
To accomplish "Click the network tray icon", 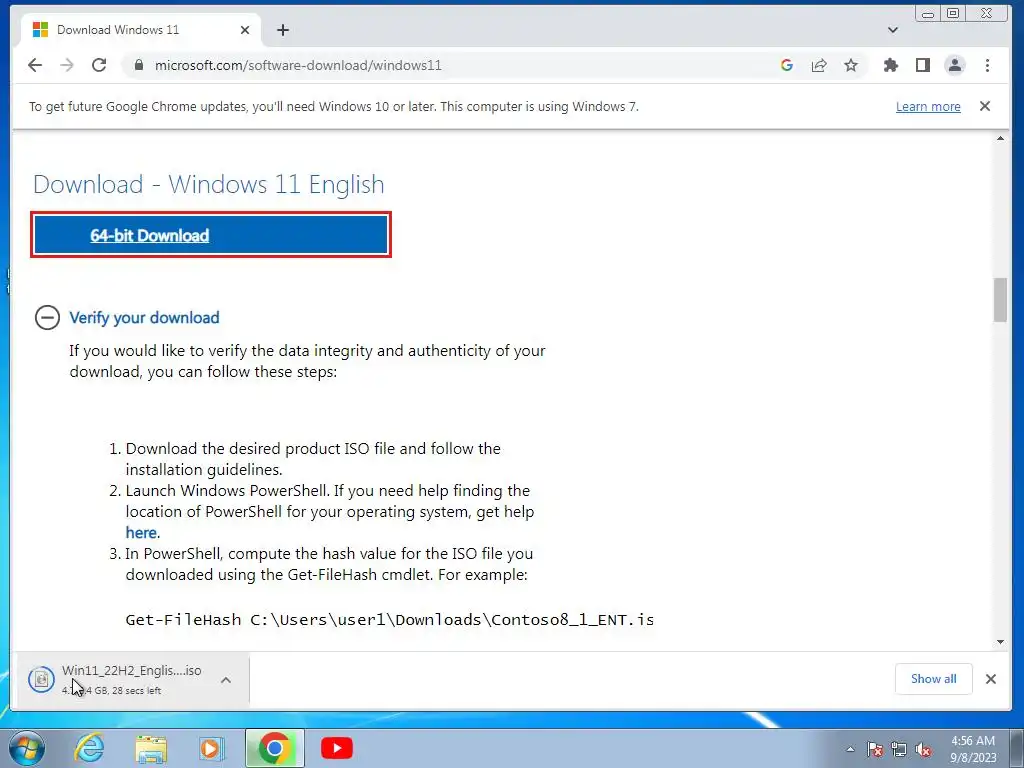I will pos(899,749).
